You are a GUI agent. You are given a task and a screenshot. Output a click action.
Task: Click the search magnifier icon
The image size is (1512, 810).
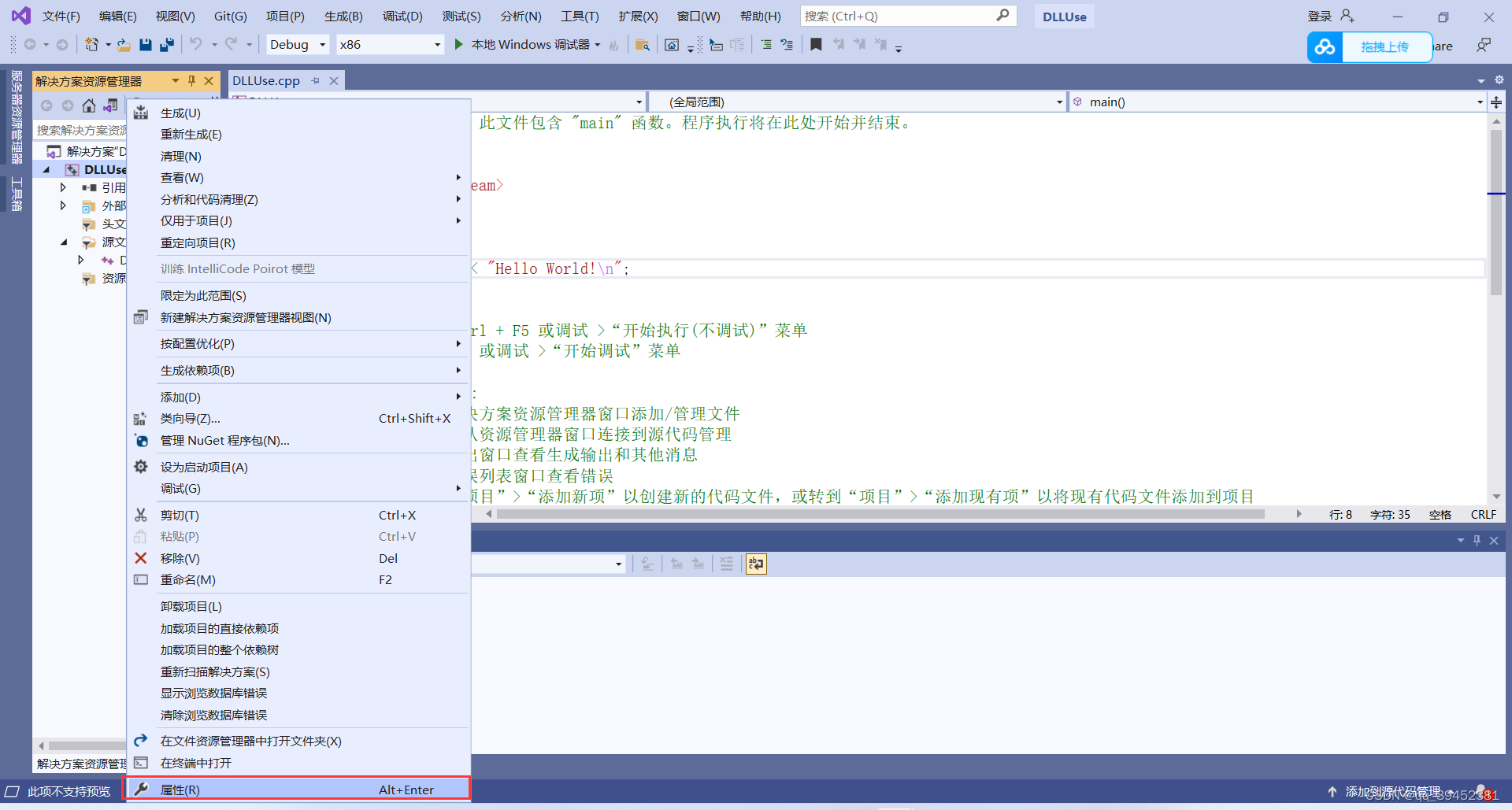1002,15
